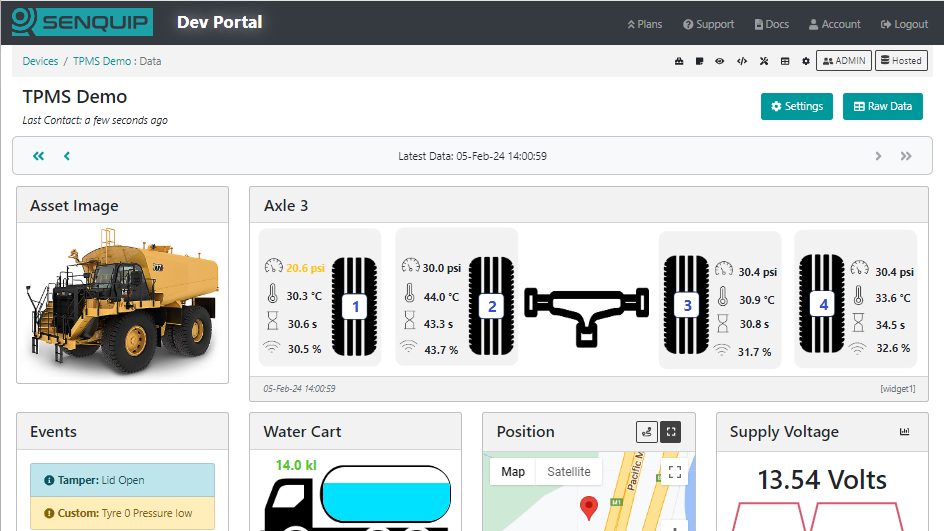The image size is (944, 531).
Task: Open the Docs page
Action: coord(772,24)
